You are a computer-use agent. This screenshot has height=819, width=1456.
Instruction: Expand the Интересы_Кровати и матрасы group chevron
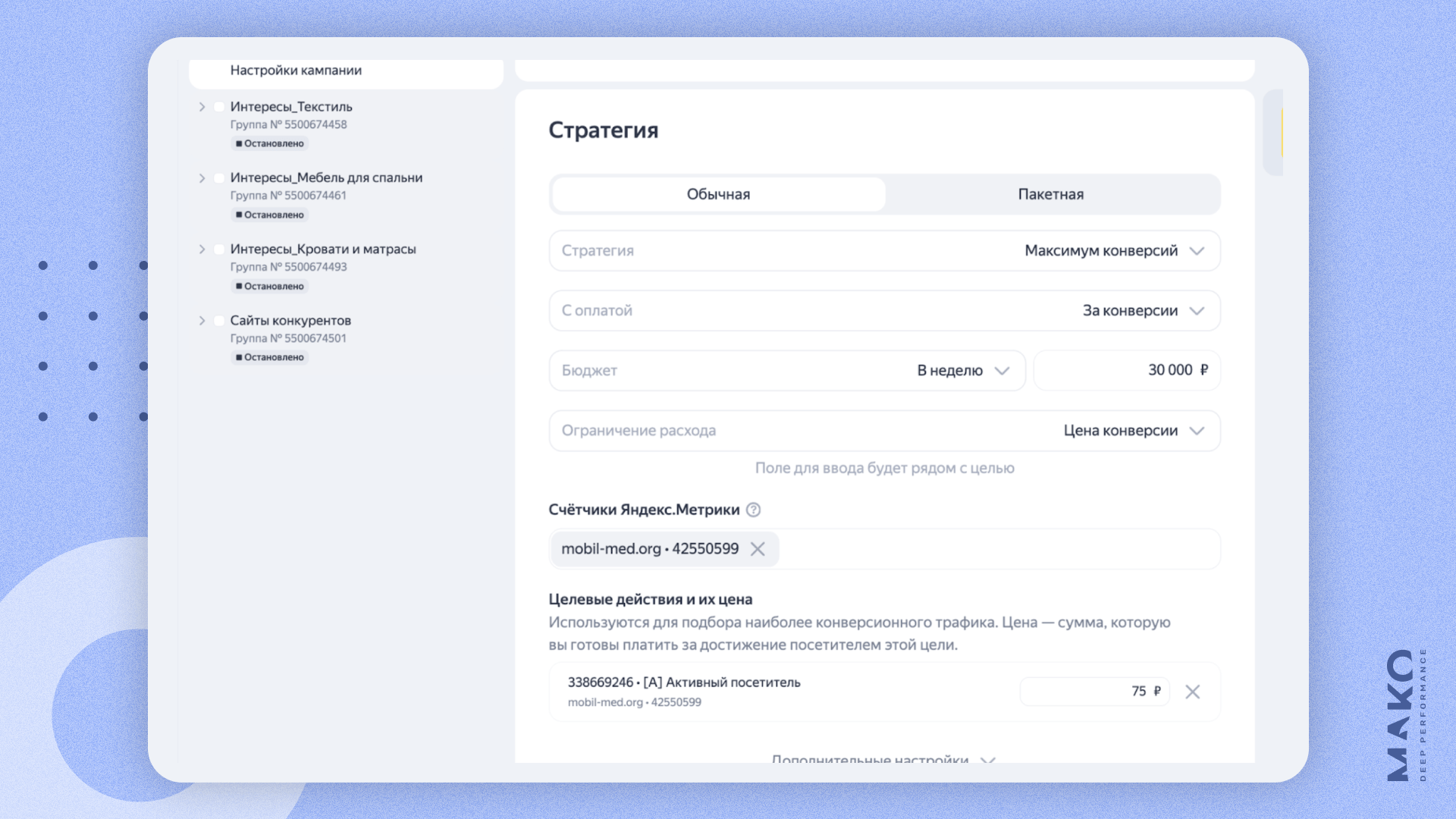(x=202, y=249)
